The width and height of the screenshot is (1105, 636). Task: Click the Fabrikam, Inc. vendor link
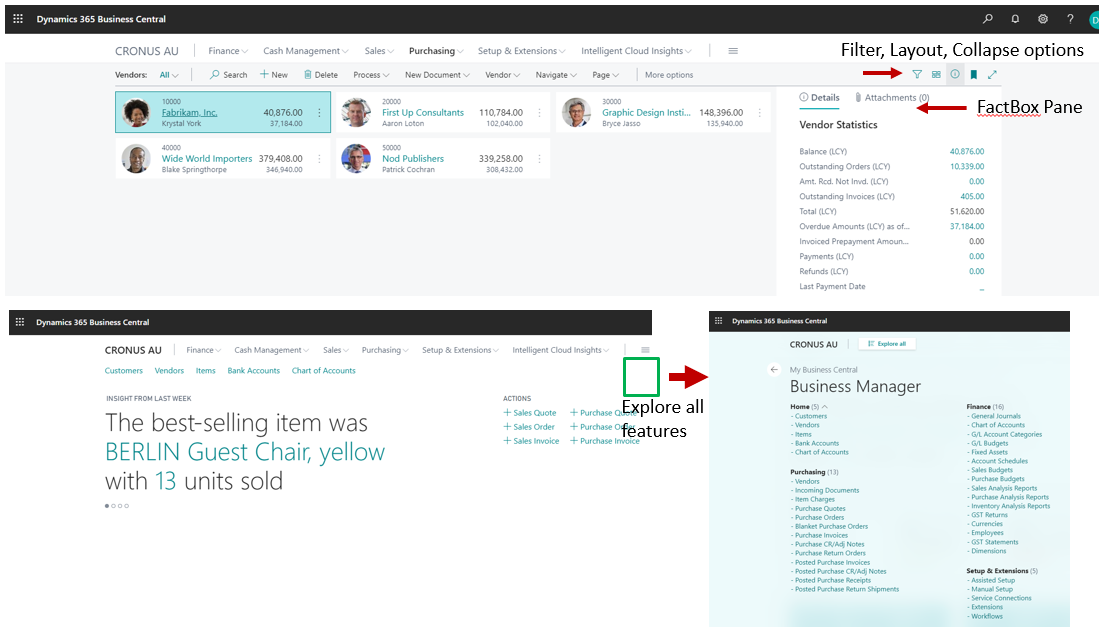pos(189,113)
